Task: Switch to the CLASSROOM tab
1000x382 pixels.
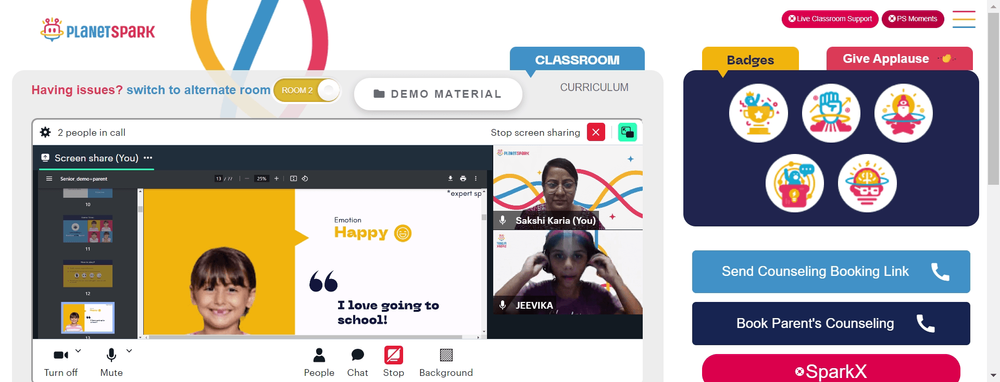Action: (x=577, y=60)
